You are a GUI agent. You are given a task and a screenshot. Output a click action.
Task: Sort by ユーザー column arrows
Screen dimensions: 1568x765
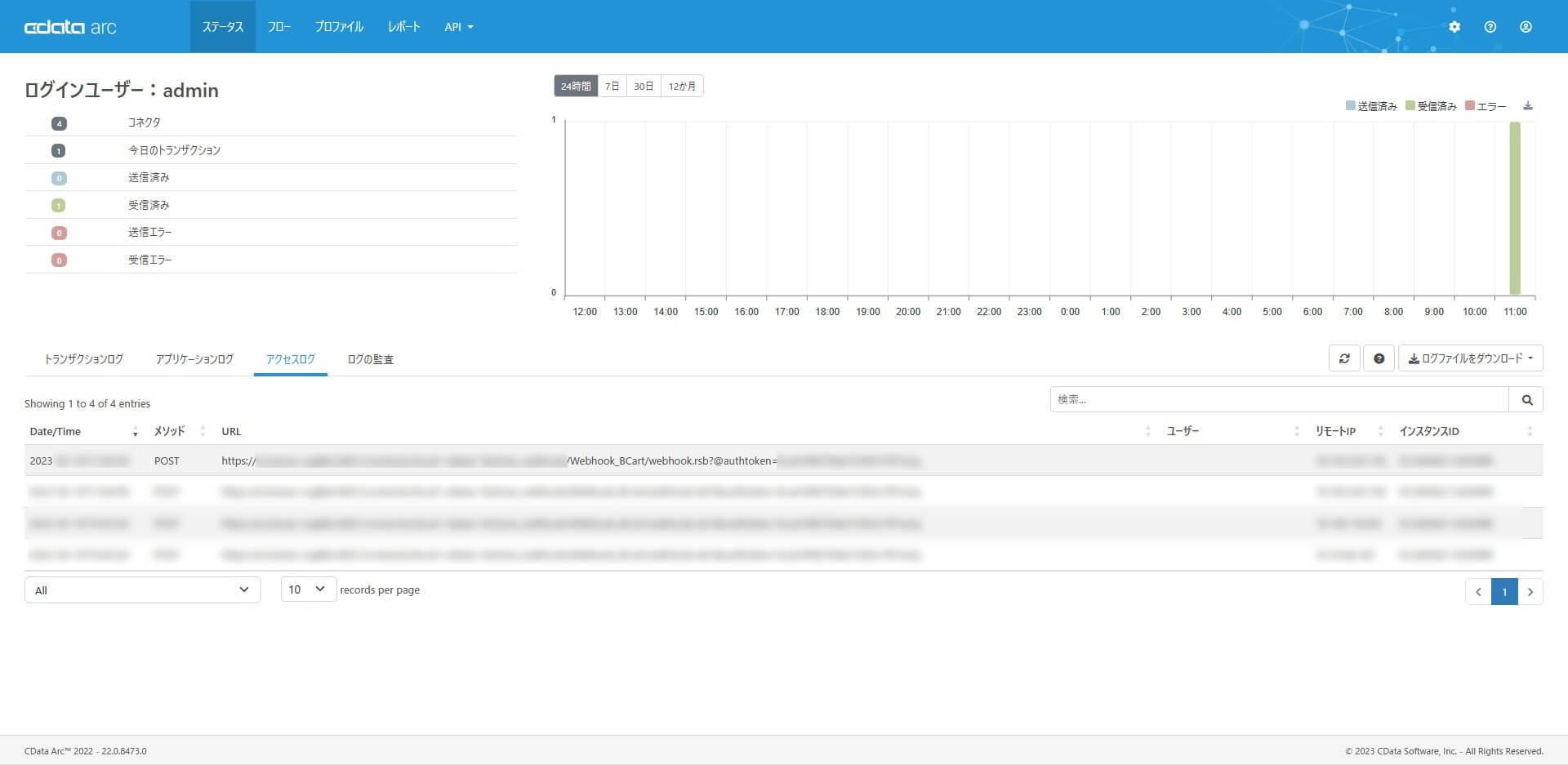(1297, 431)
